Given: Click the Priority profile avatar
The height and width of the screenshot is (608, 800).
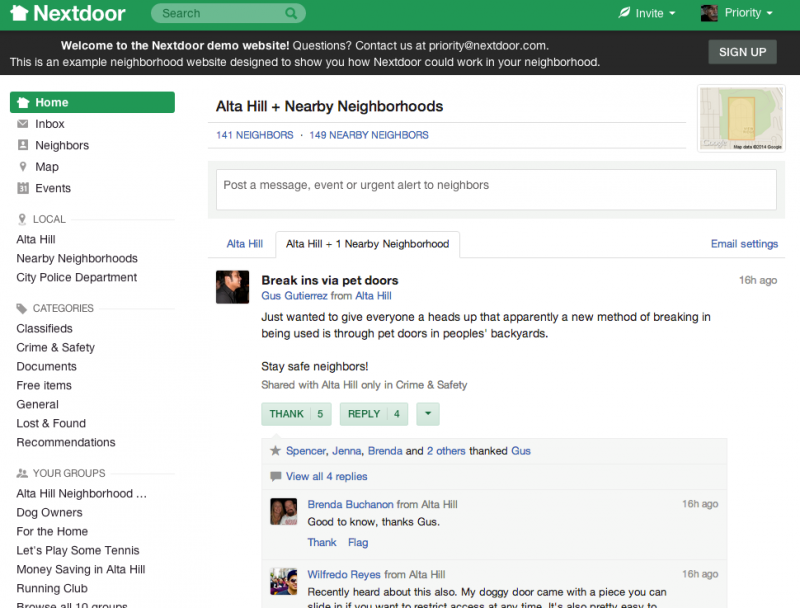Looking at the screenshot, I should point(709,13).
